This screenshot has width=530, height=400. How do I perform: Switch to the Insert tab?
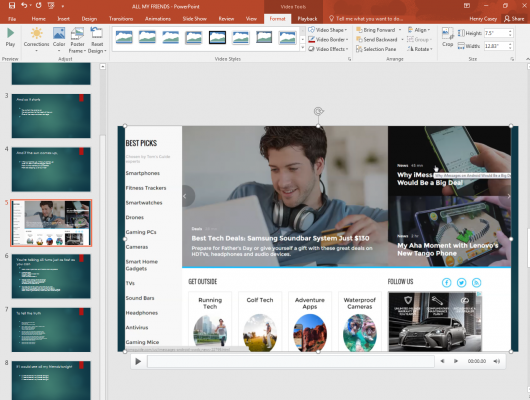[63, 19]
